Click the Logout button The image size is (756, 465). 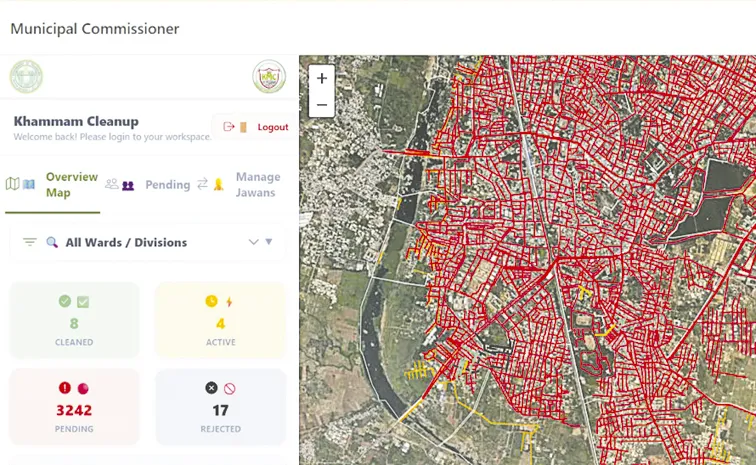(x=255, y=127)
